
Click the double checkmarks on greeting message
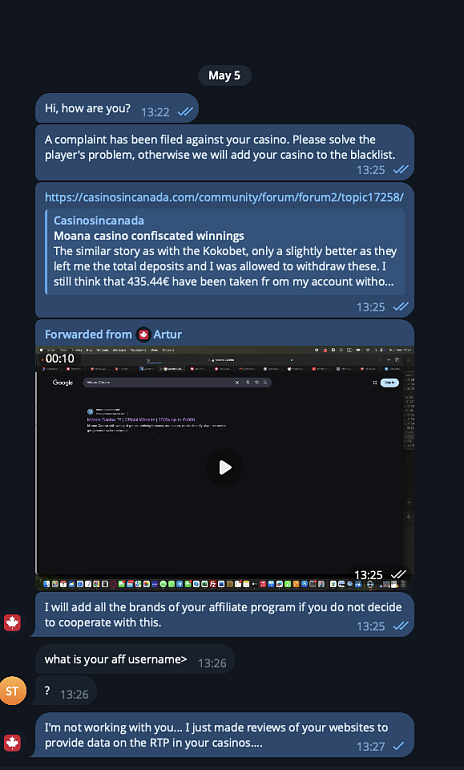pos(185,112)
